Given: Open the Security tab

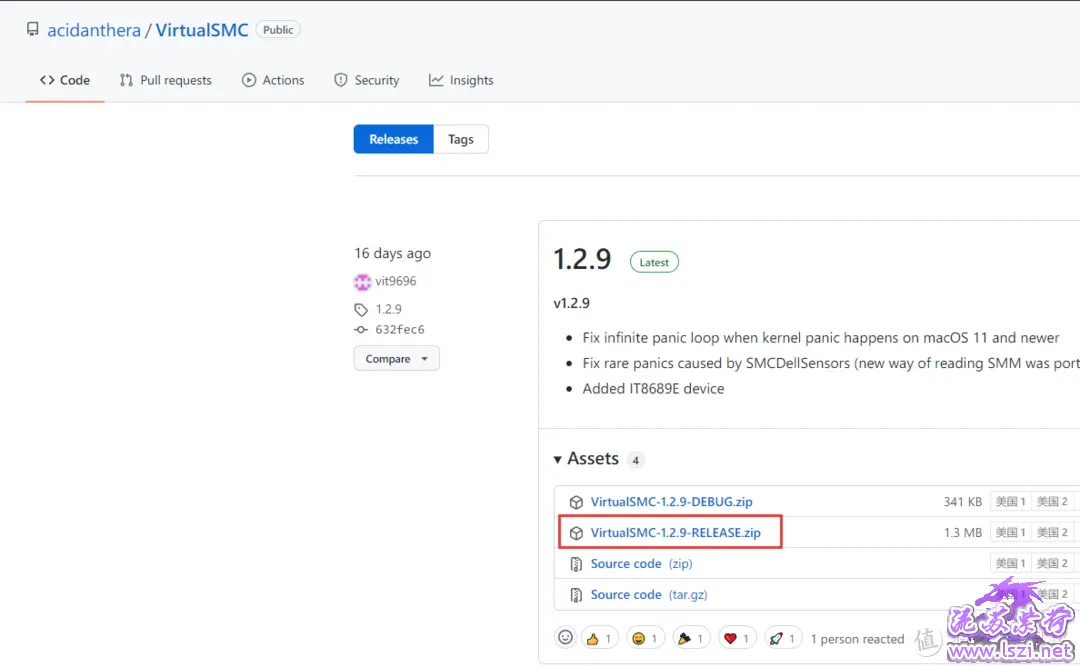Looking at the screenshot, I should tap(366, 80).
